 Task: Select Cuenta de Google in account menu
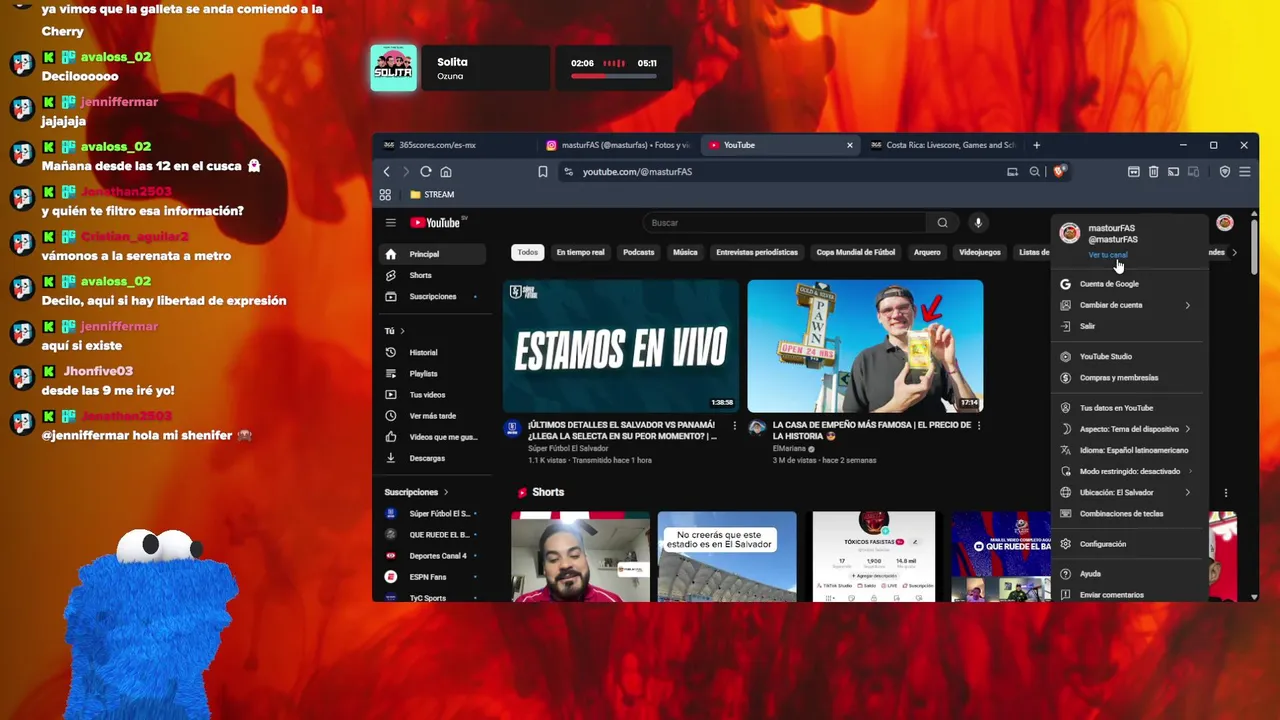click(x=1128, y=284)
